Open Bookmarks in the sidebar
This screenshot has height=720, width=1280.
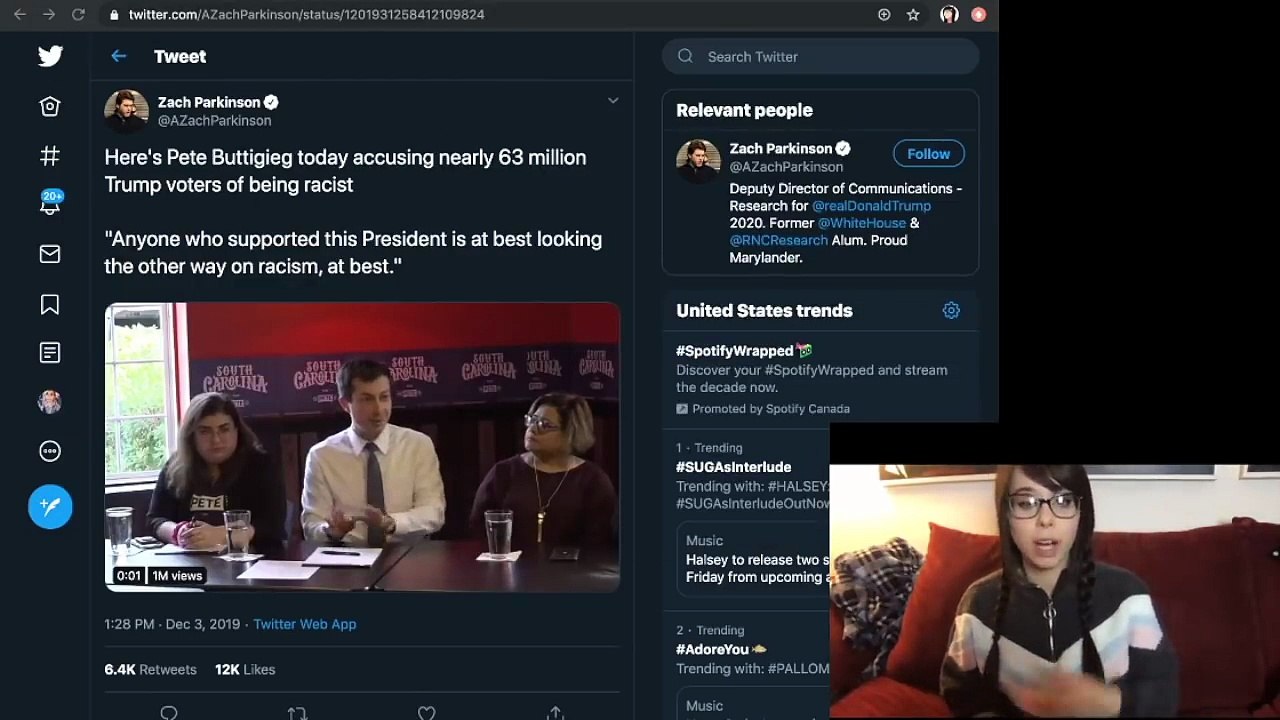click(50, 305)
